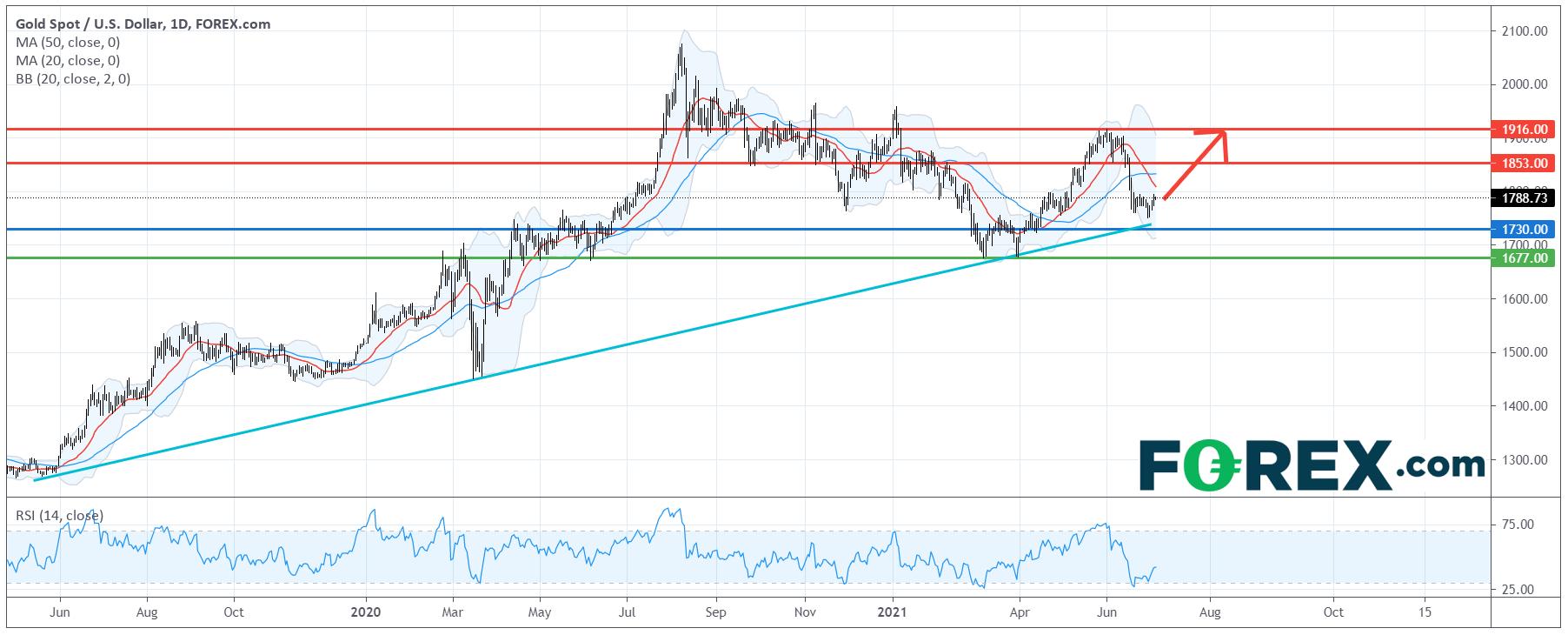1568x635 pixels.
Task: Click the 1400.00 price axis value
Action: [x=1526, y=406]
